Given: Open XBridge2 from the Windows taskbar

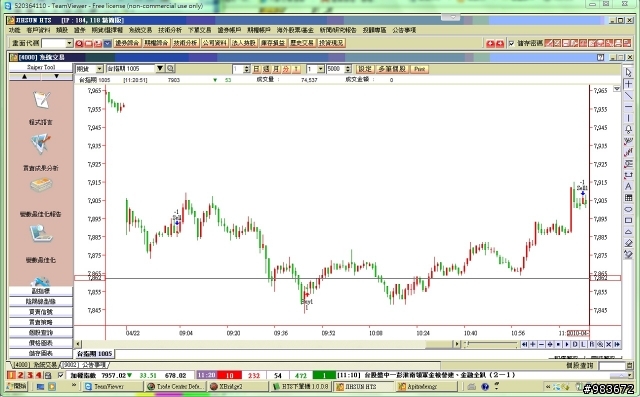Looking at the screenshot, I should (238, 386).
